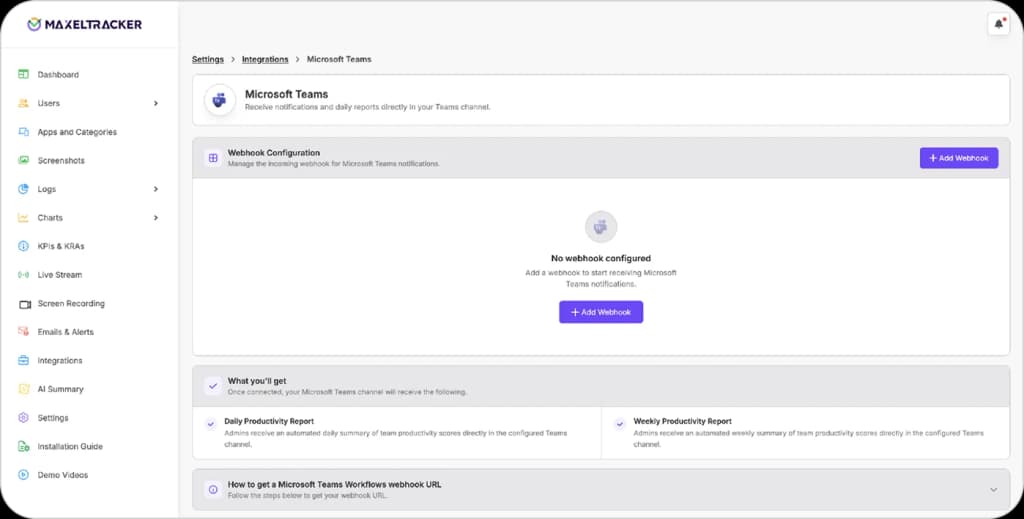Click the Live Stream broadcast icon

pyautogui.click(x=24, y=275)
